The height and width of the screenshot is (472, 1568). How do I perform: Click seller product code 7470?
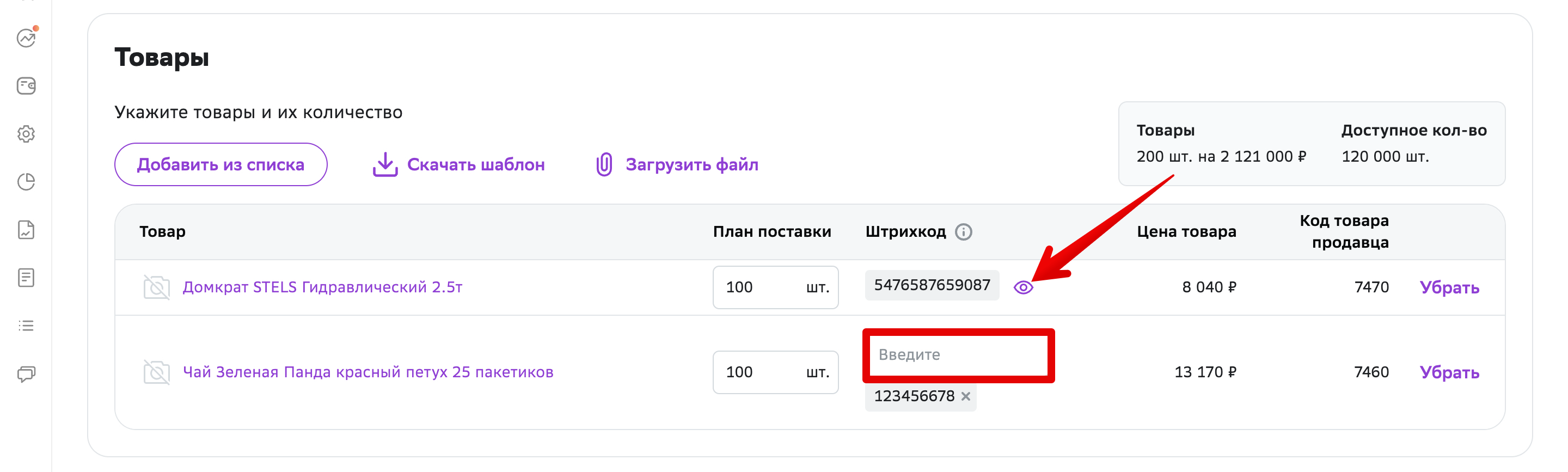pyautogui.click(x=1371, y=287)
